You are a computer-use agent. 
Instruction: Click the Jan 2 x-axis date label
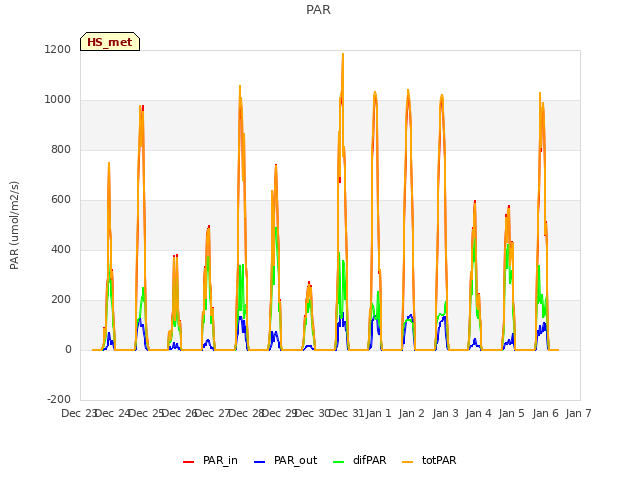click(412, 413)
